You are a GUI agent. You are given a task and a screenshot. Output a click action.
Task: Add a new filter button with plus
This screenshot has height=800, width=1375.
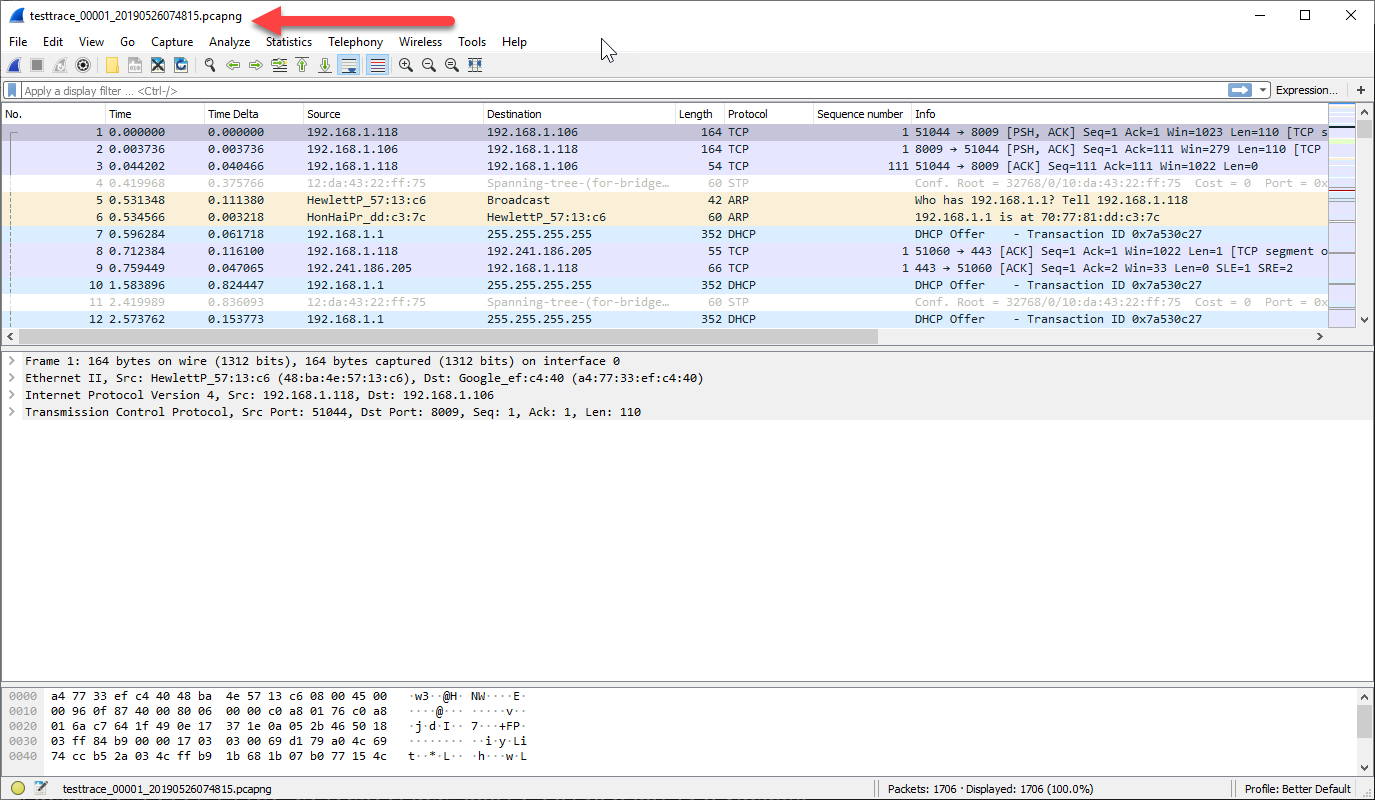point(1363,89)
